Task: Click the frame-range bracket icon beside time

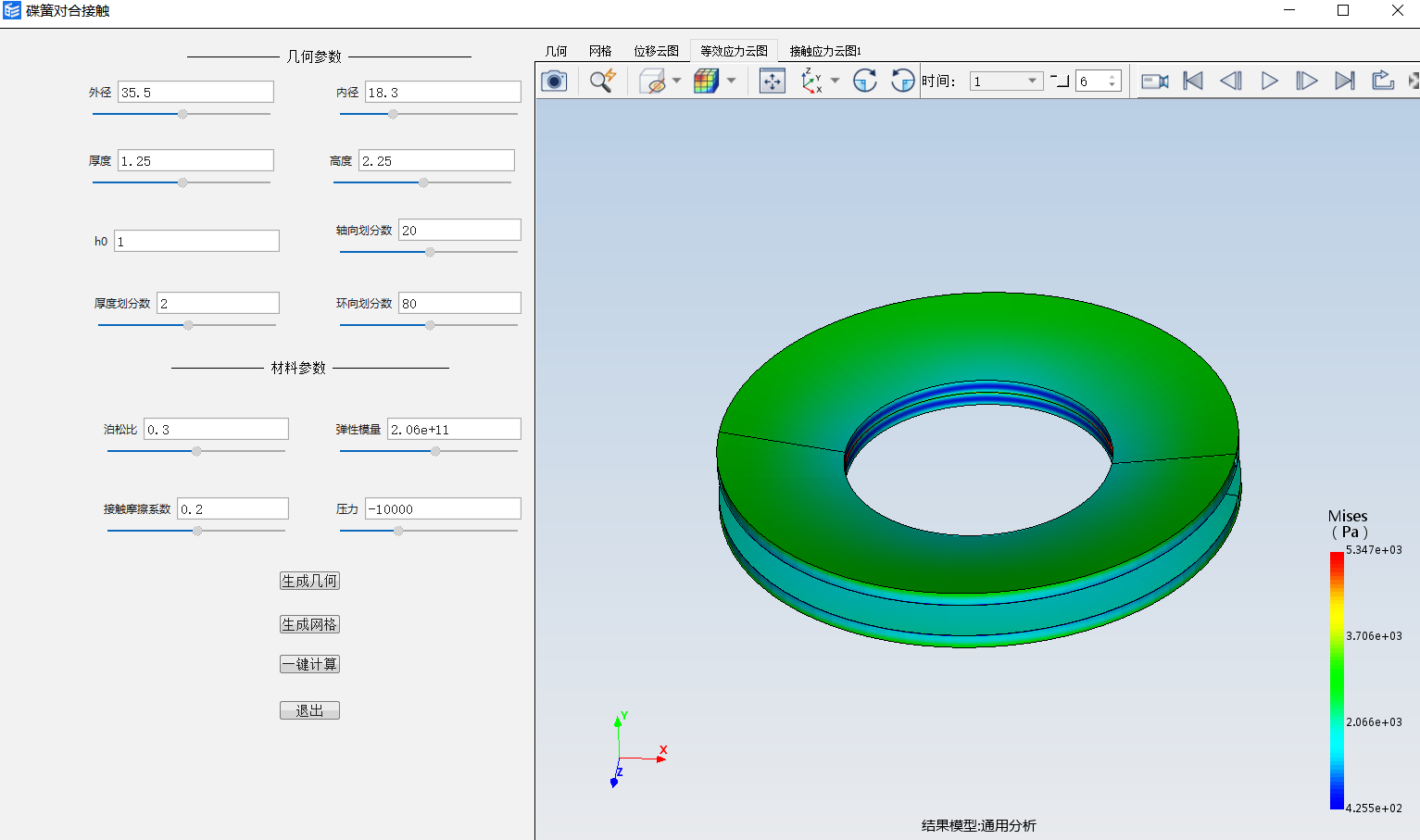Action: pyautogui.click(x=1061, y=81)
